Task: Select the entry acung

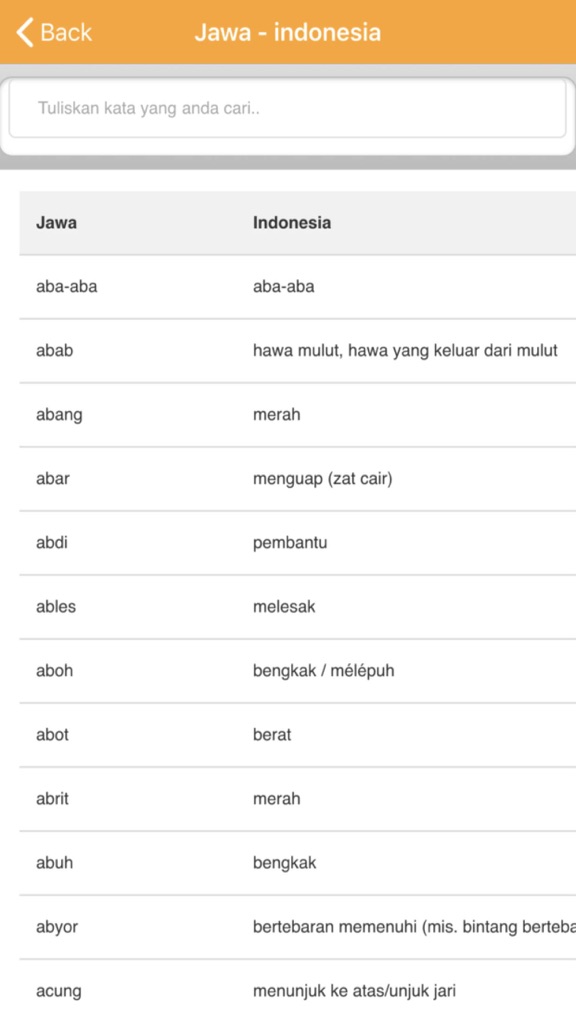Action: [x=56, y=990]
